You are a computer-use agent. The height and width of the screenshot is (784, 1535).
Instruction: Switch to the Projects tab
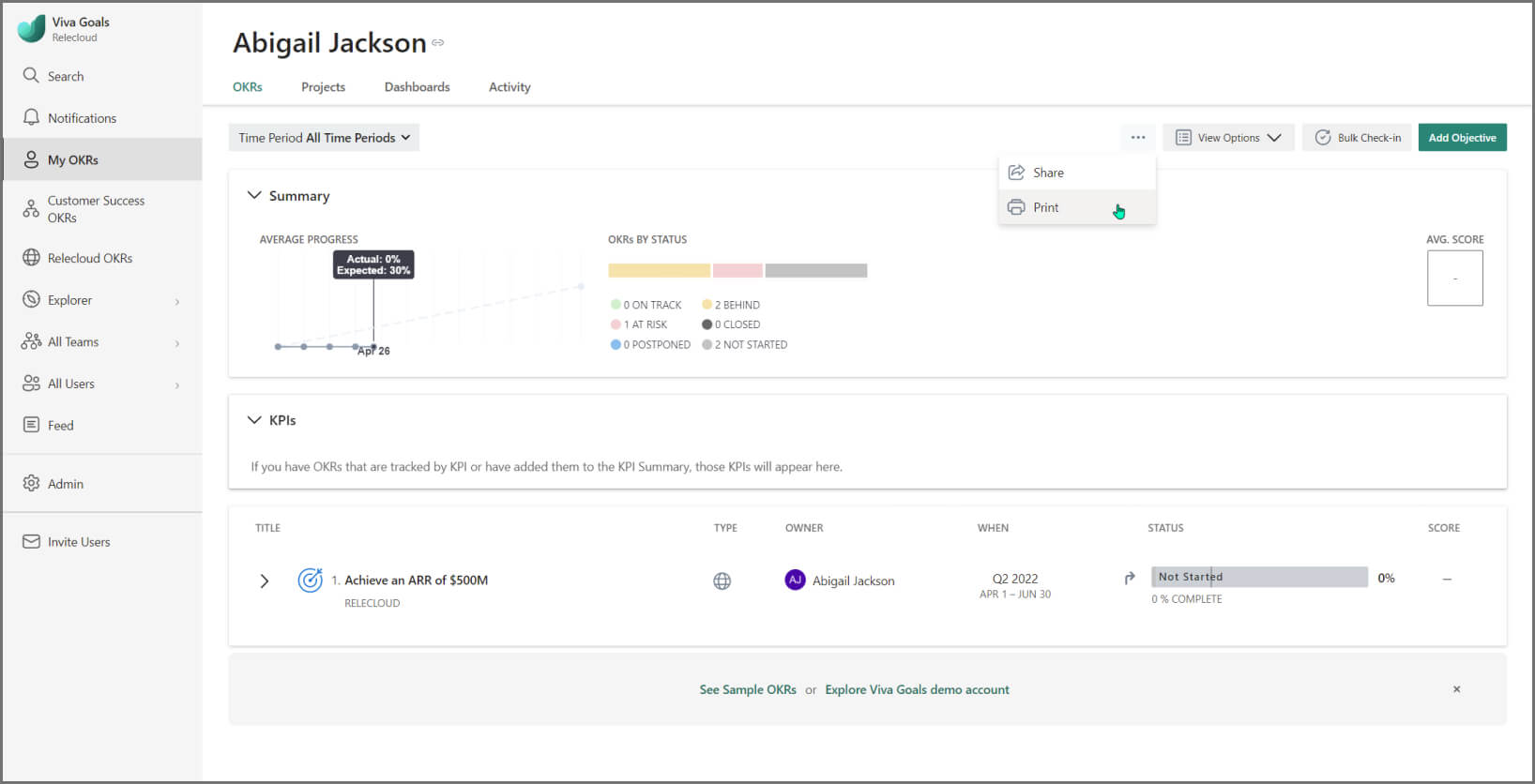(x=323, y=87)
